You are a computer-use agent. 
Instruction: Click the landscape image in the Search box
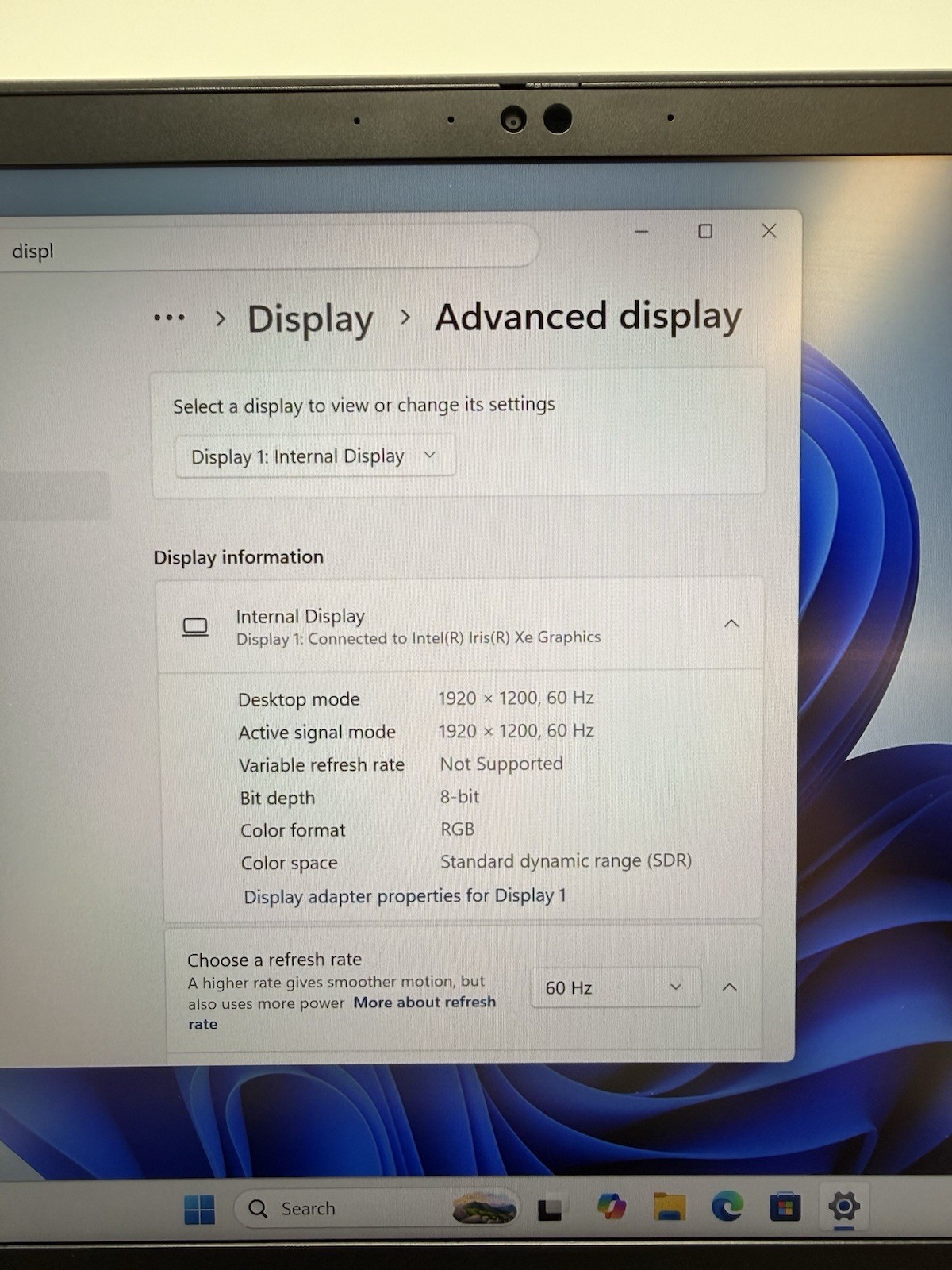point(484,1209)
